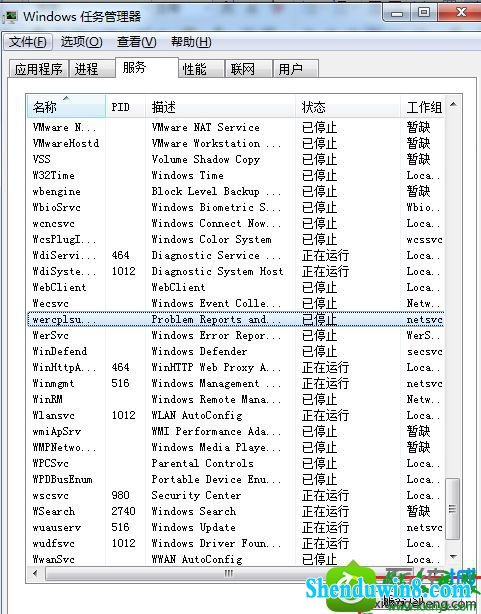Open the 查看(V) menu
The height and width of the screenshot is (614, 481).
click(136, 42)
